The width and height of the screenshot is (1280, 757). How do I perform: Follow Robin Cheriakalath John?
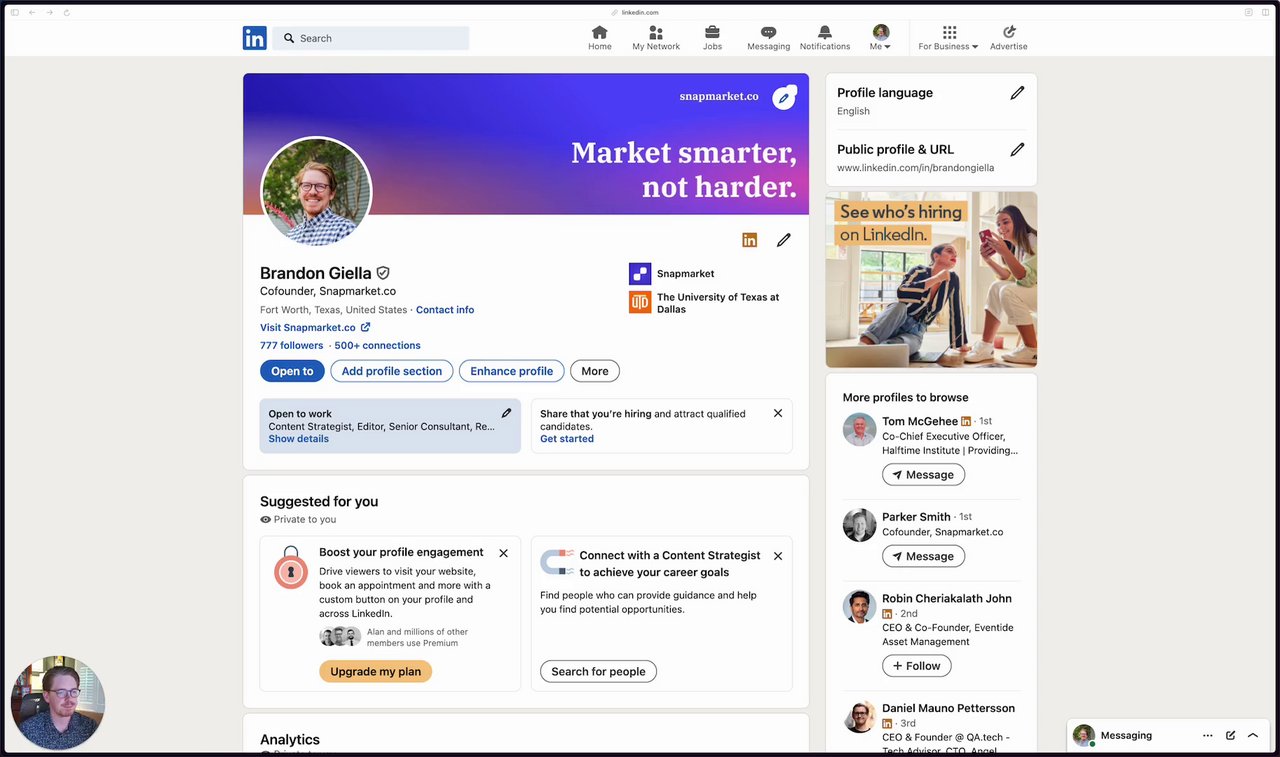coord(917,666)
